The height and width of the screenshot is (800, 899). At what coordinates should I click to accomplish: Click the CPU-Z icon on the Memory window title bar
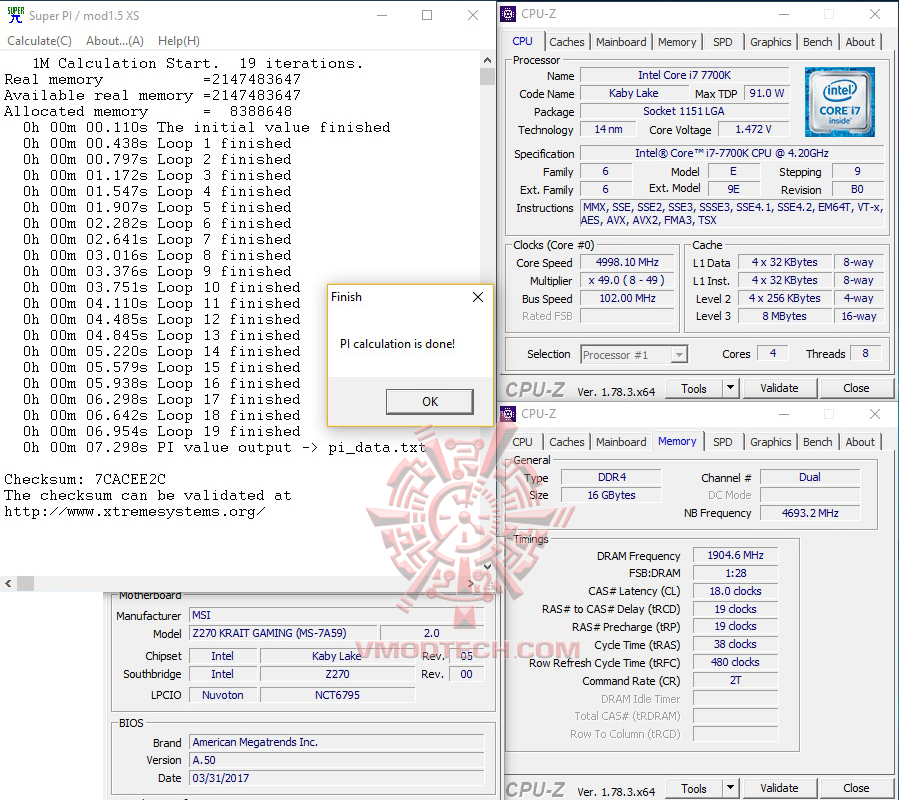pos(508,413)
